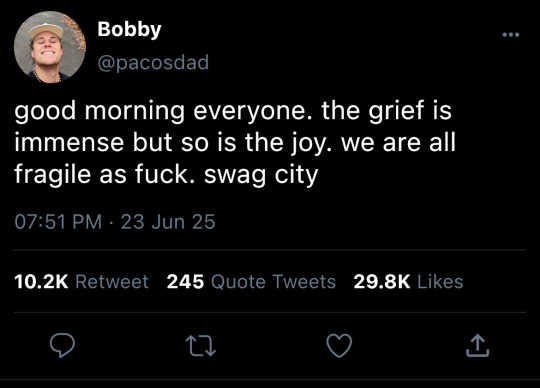The width and height of the screenshot is (540, 388).
Task: Click the 29.8K likes number
Action: [382, 281]
